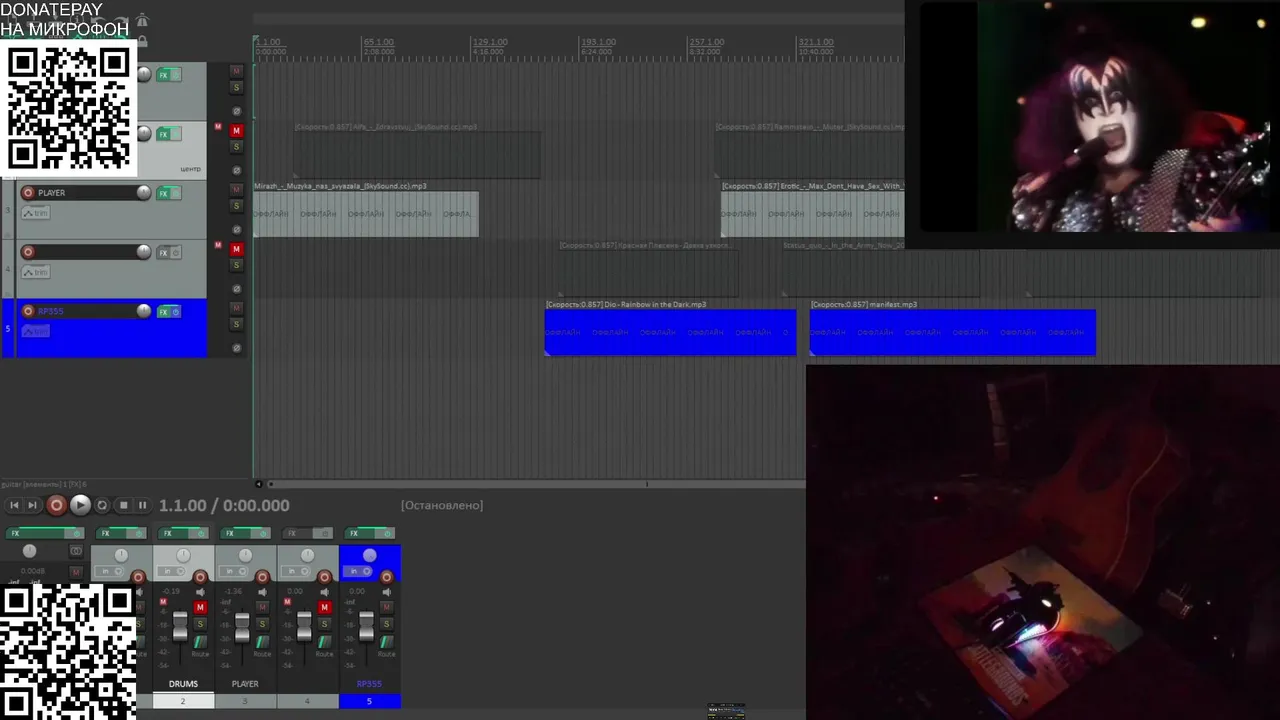The height and width of the screenshot is (720, 1280).
Task: Click the PLAYER mixer speaker monitor icon
Action: click(x=262, y=592)
